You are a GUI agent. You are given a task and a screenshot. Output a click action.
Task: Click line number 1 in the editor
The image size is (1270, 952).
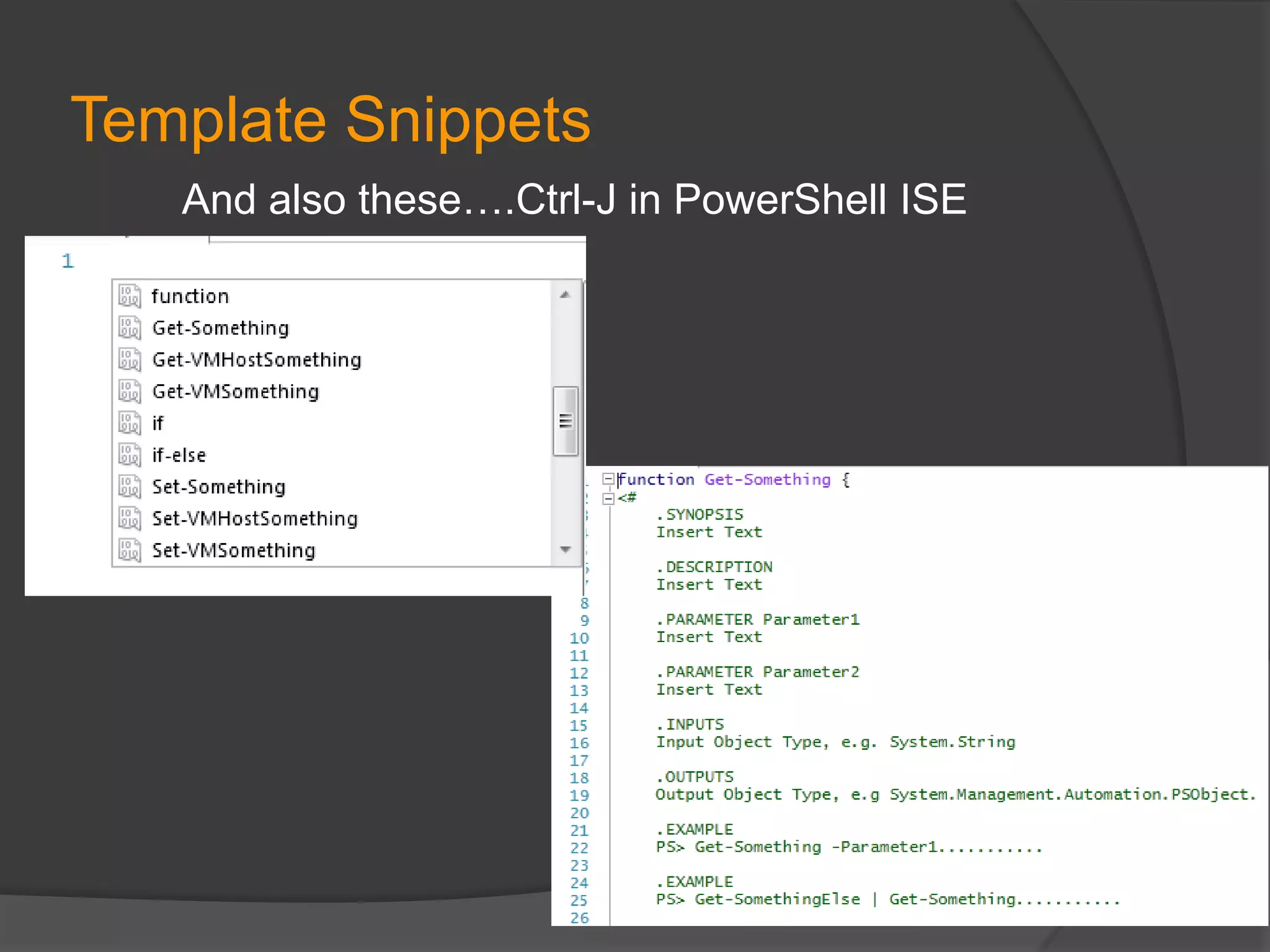coord(68,261)
